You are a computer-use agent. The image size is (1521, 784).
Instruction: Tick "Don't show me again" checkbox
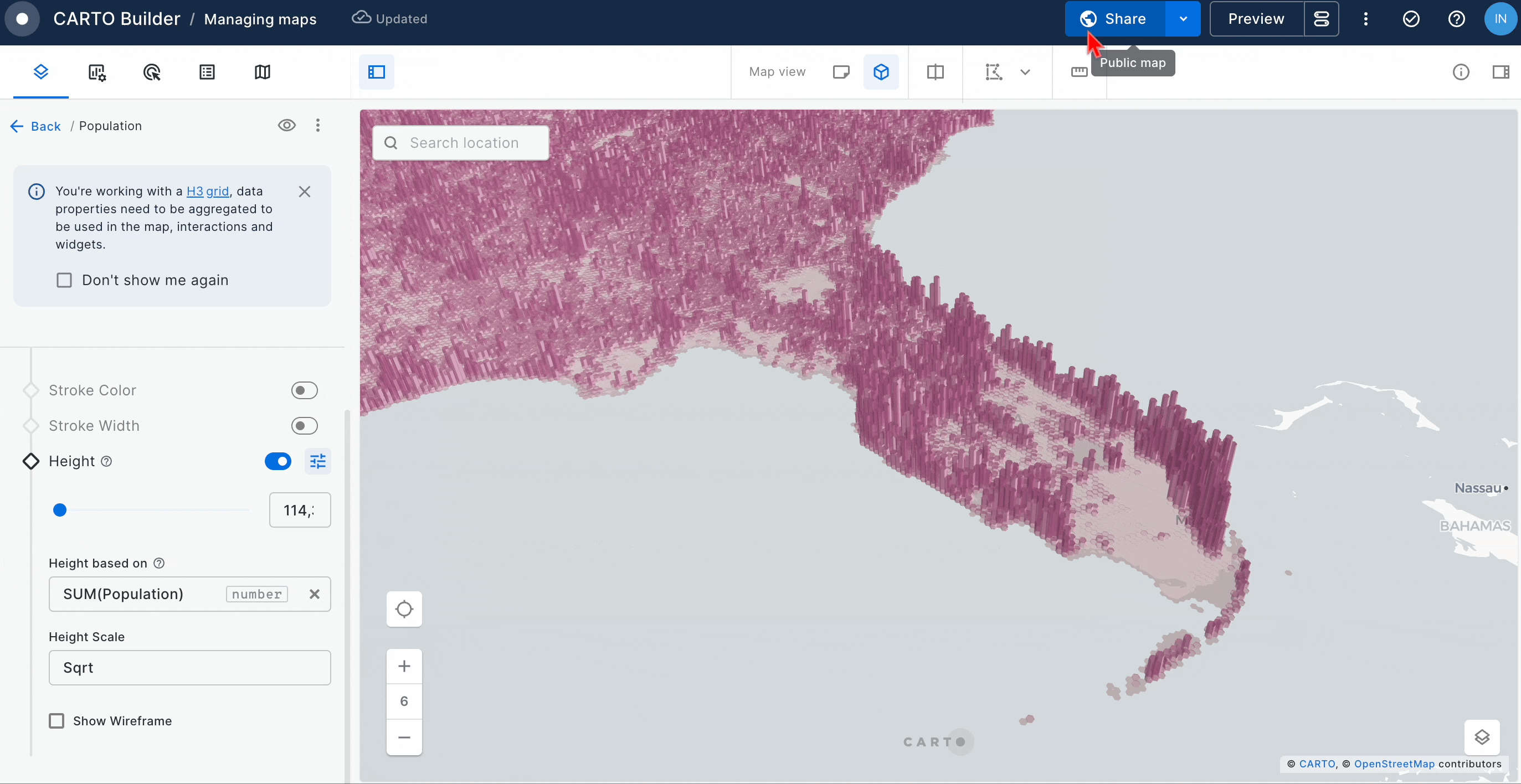click(64, 280)
